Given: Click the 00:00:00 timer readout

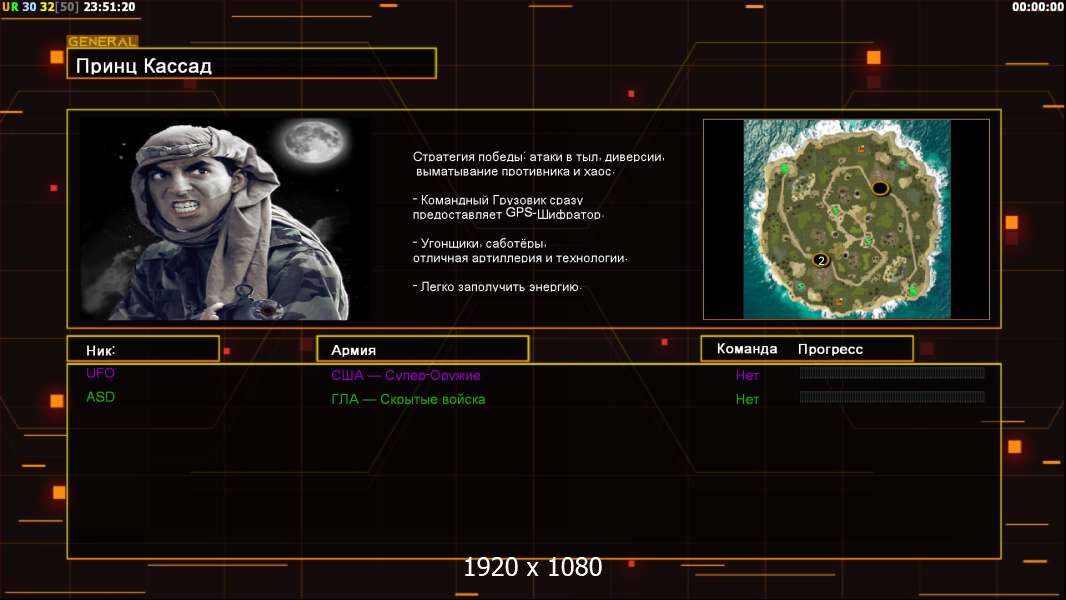Looking at the screenshot, I should 1037,7.
